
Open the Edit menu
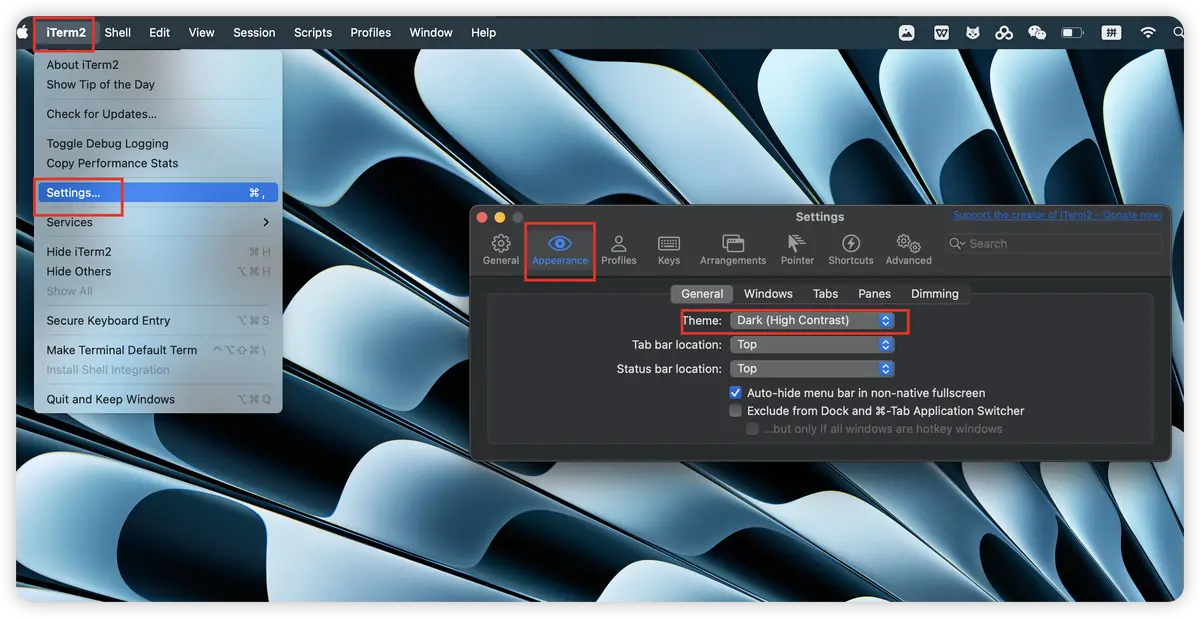(160, 32)
